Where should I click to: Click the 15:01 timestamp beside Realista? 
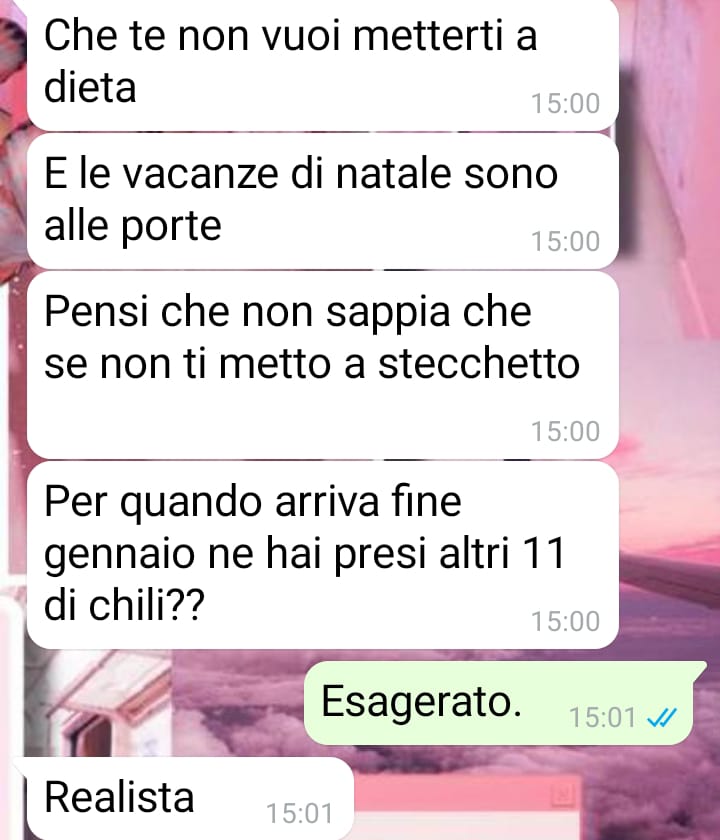pyautogui.click(x=299, y=813)
